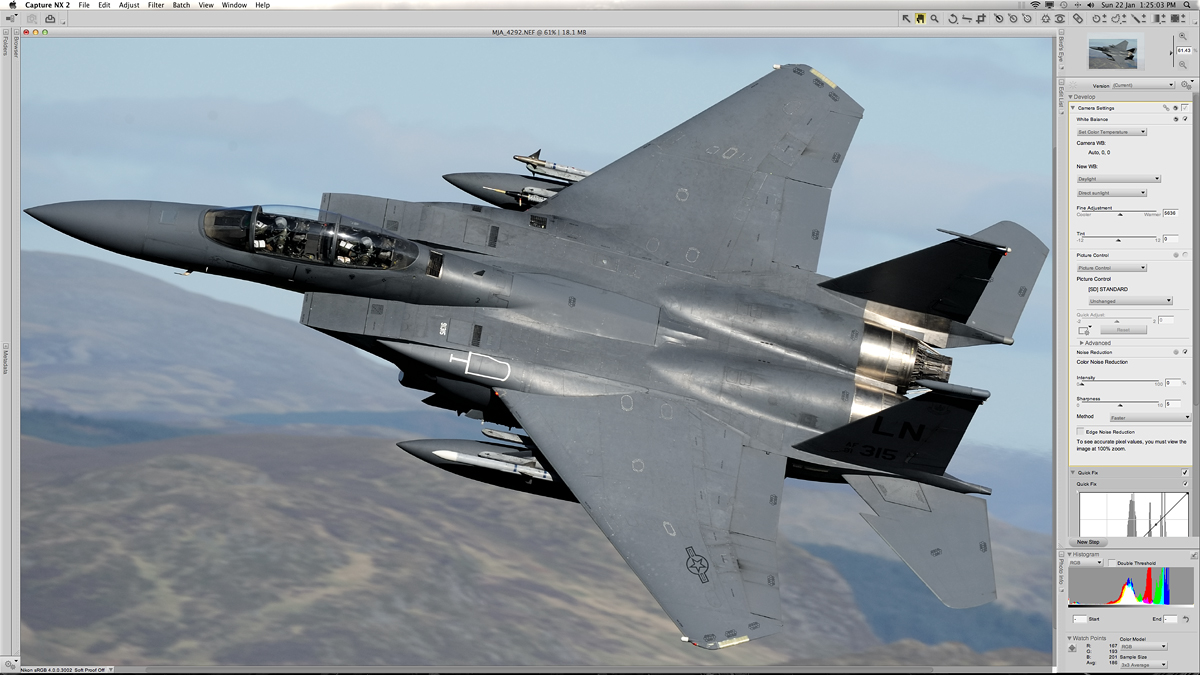Adjust the noise Sharpness slider handle
1200x675 pixels.
(x=1120, y=405)
